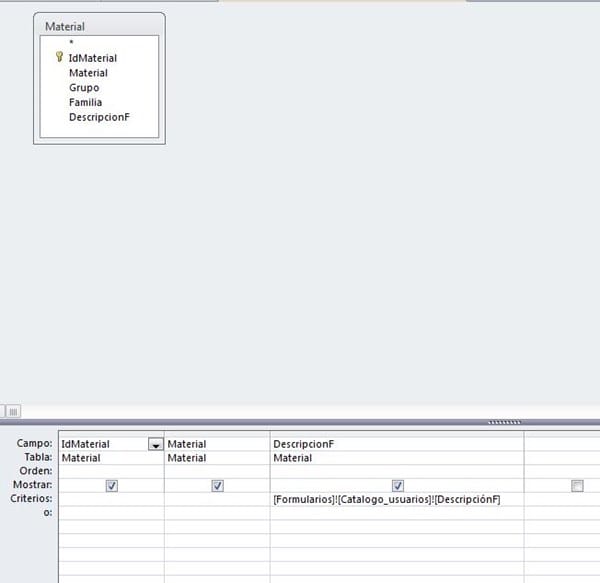Check Mostrar in the empty fourth column
The width and height of the screenshot is (600, 583).
pos(577,486)
